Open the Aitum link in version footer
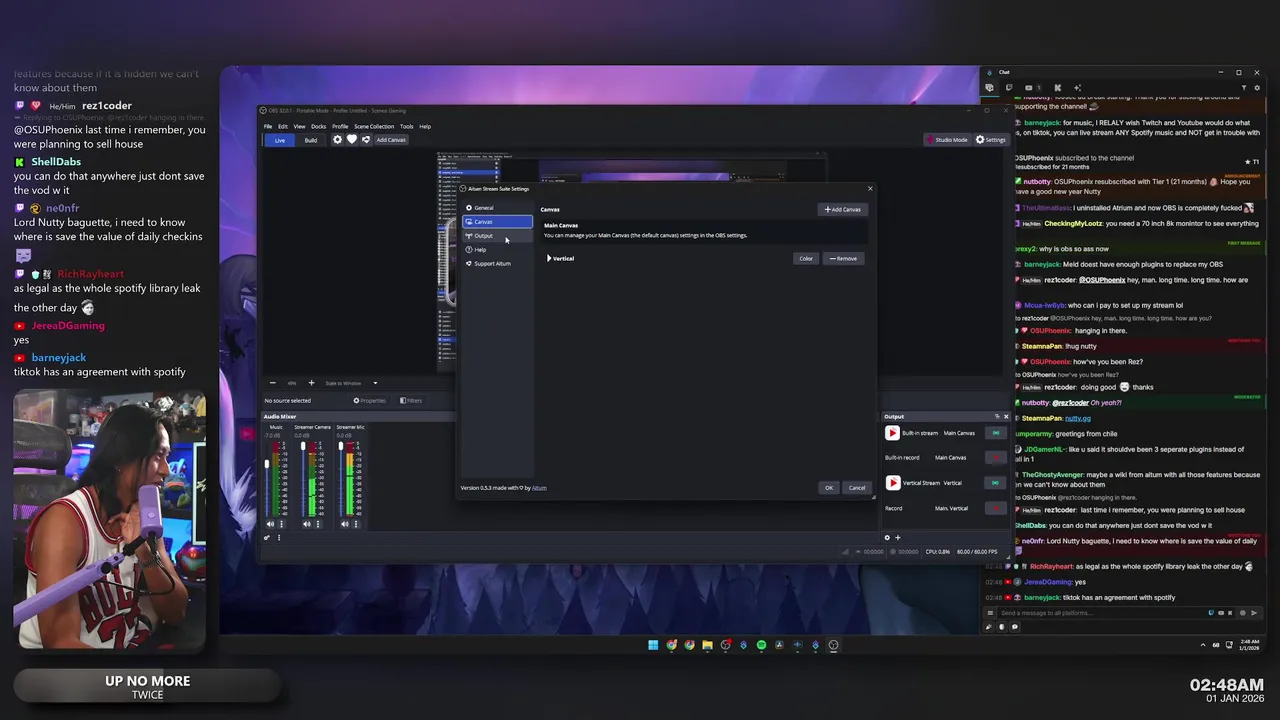The image size is (1280, 720). point(539,488)
